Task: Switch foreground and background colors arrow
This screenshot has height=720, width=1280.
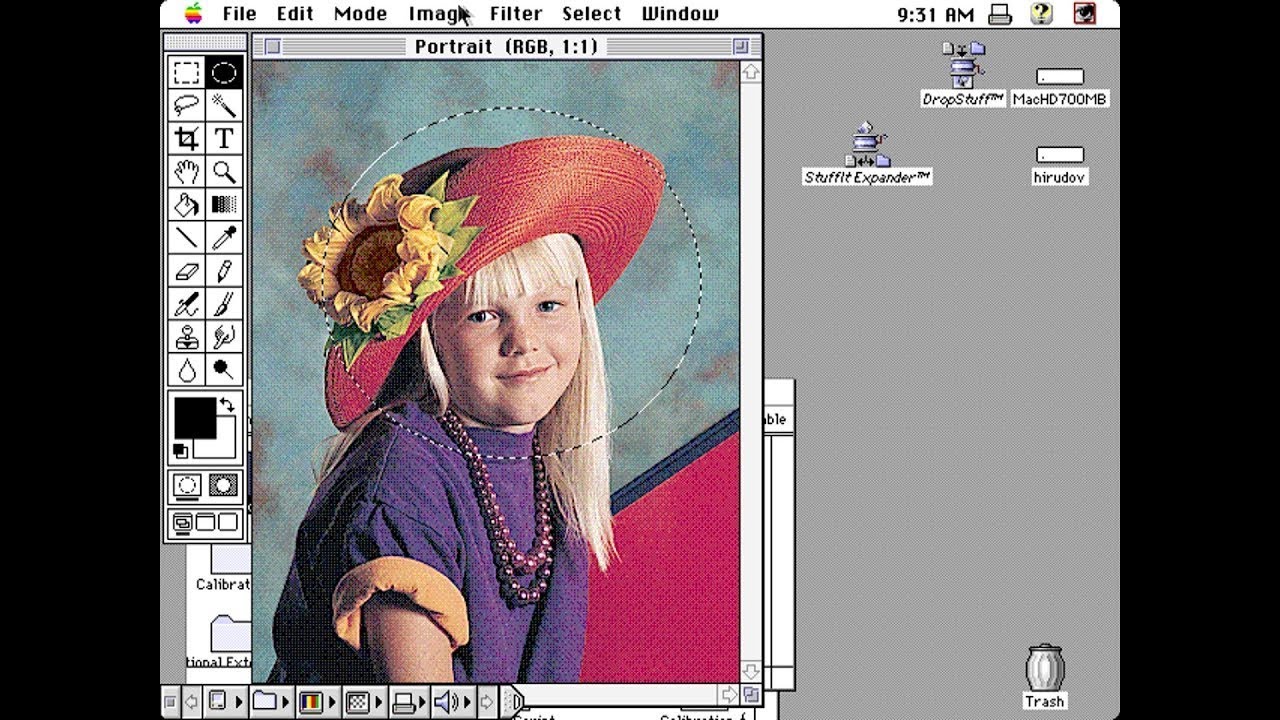Action: [228, 404]
